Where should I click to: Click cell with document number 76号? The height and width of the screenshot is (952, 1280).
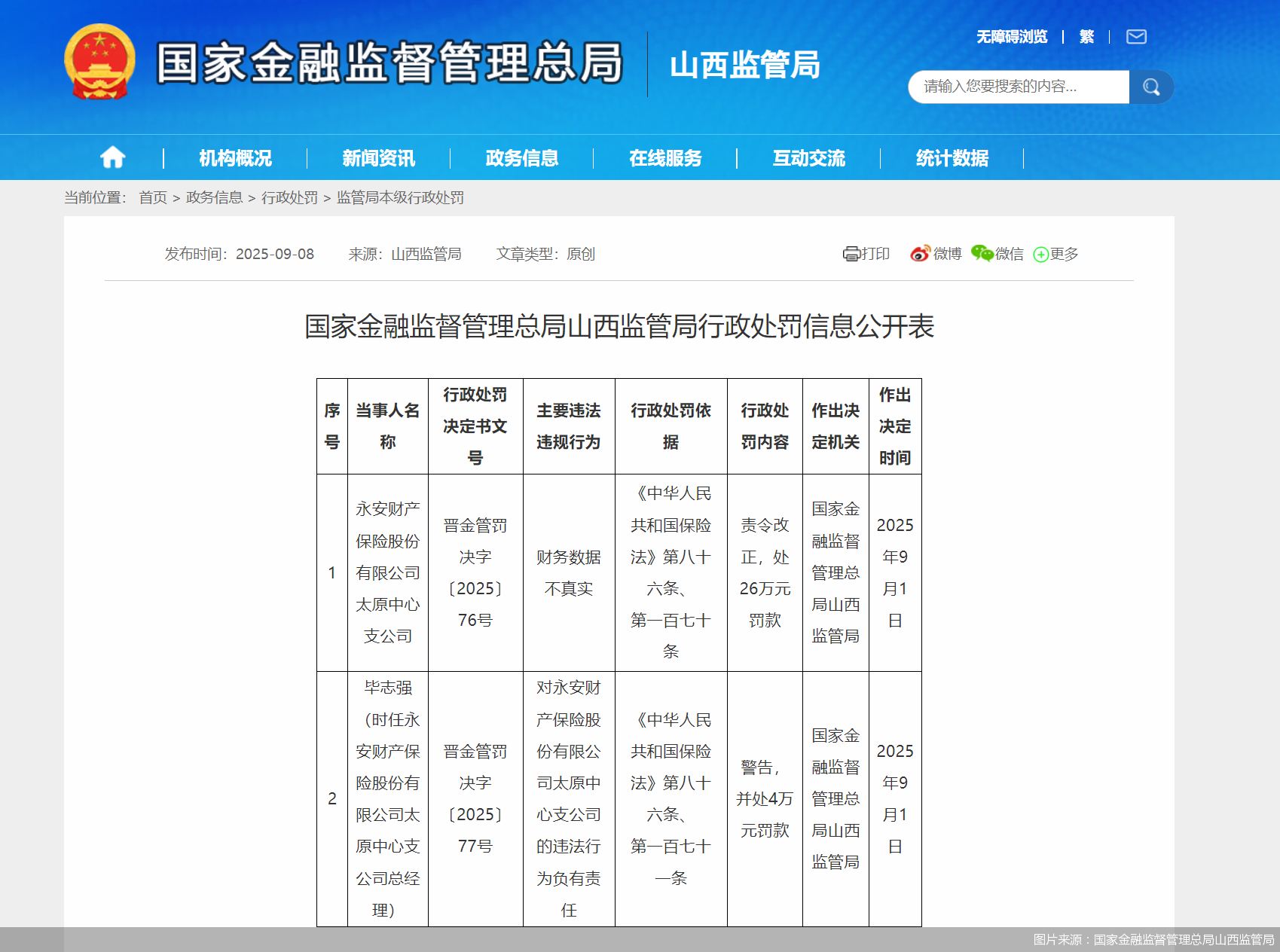(475, 572)
